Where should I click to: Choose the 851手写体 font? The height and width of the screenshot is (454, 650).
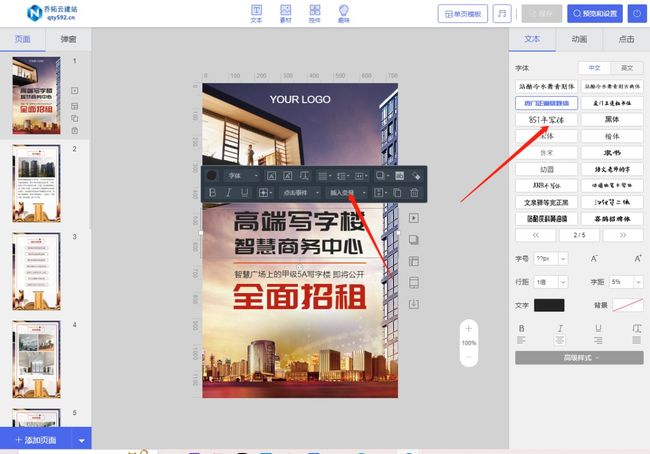click(546, 120)
